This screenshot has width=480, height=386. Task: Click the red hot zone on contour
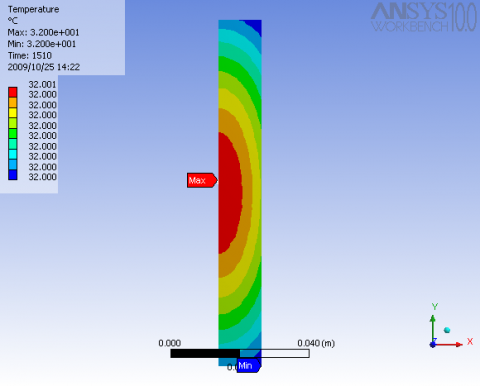coord(229,193)
